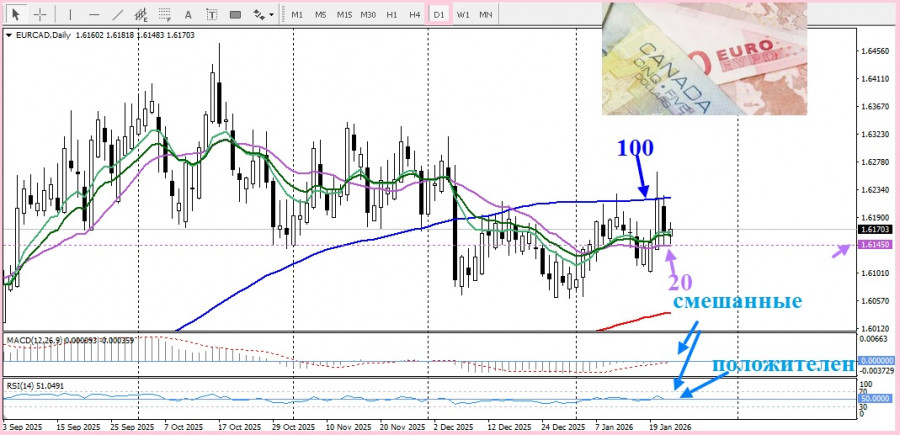Select the trendline drawing tool
The image size is (900, 435).
(117, 14)
